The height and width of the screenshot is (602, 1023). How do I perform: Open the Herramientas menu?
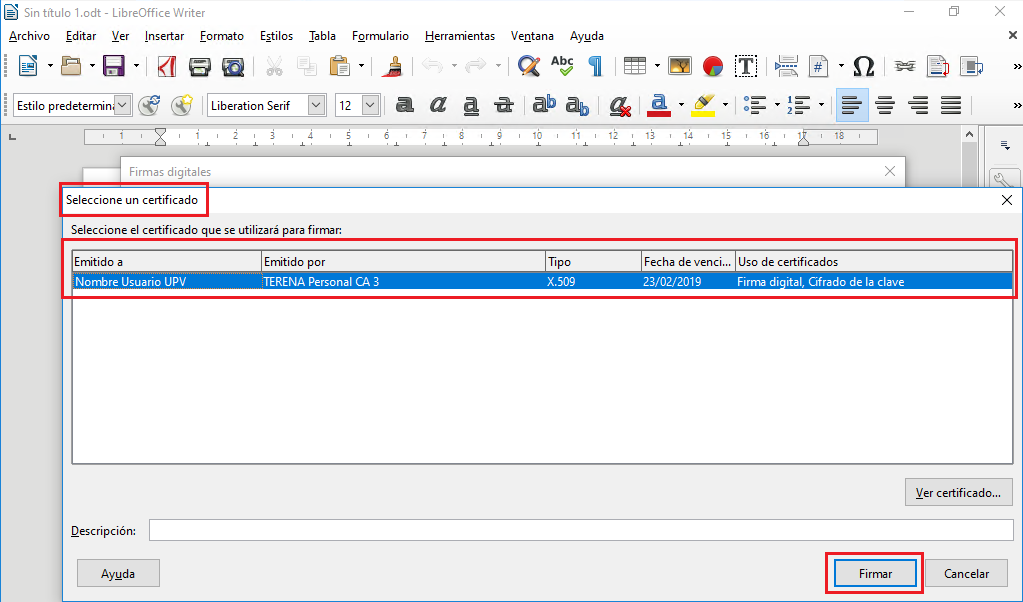[x=459, y=36]
